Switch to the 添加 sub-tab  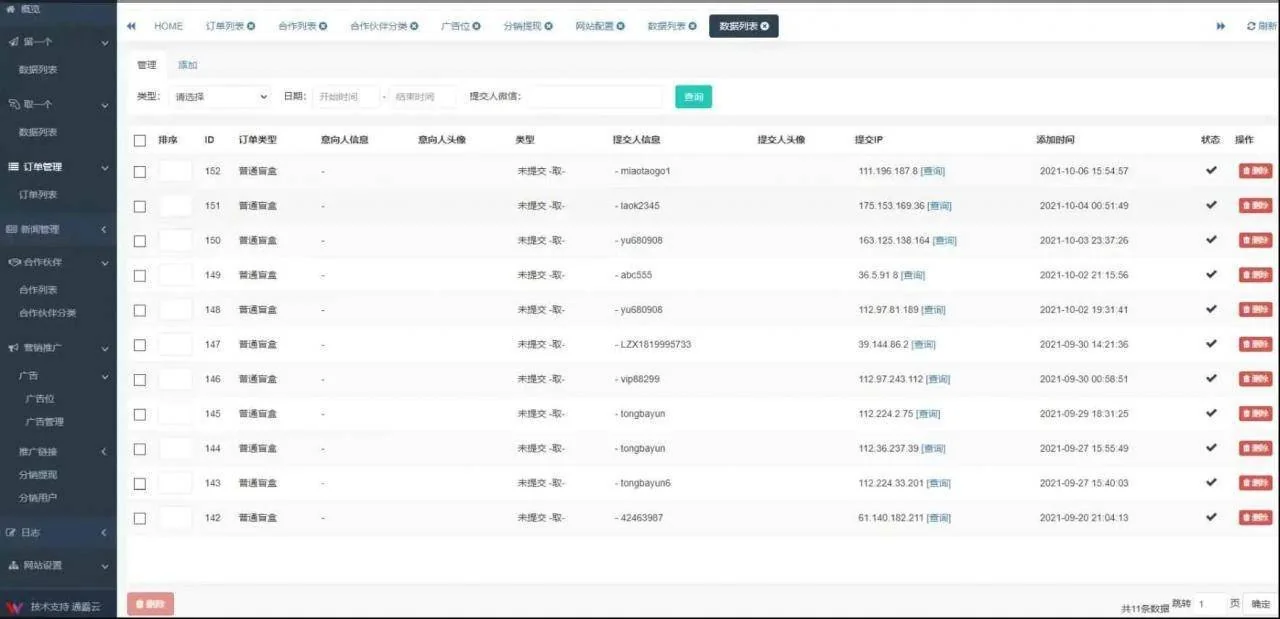187,64
